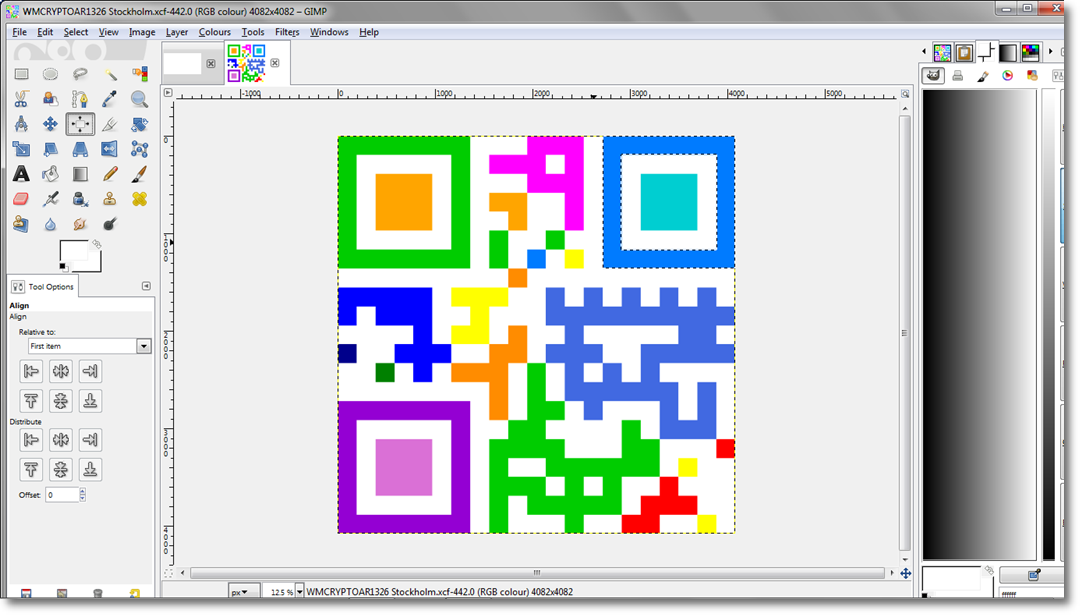This screenshot has height=615, width=1080.
Task: Distribute horizontal centers of targets button
Action: 61,440
